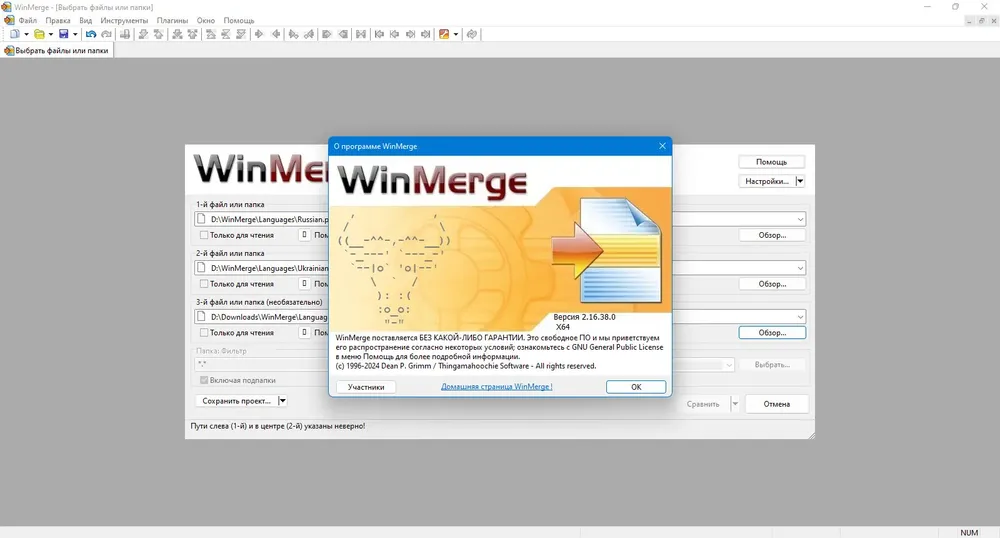The image size is (1000, 538).
Task: Click the Copy Right arrow toolbar icon
Action: pos(259,34)
